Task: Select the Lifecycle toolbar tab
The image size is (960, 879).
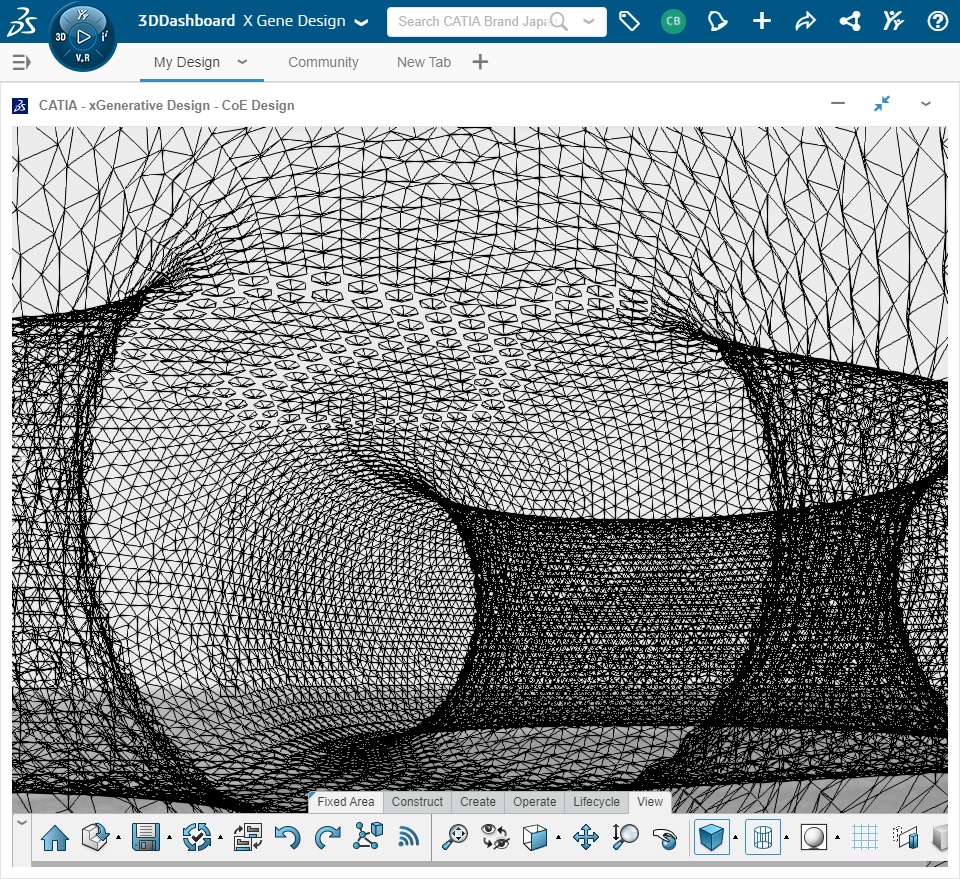Action: pyautogui.click(x=596, y=802)
